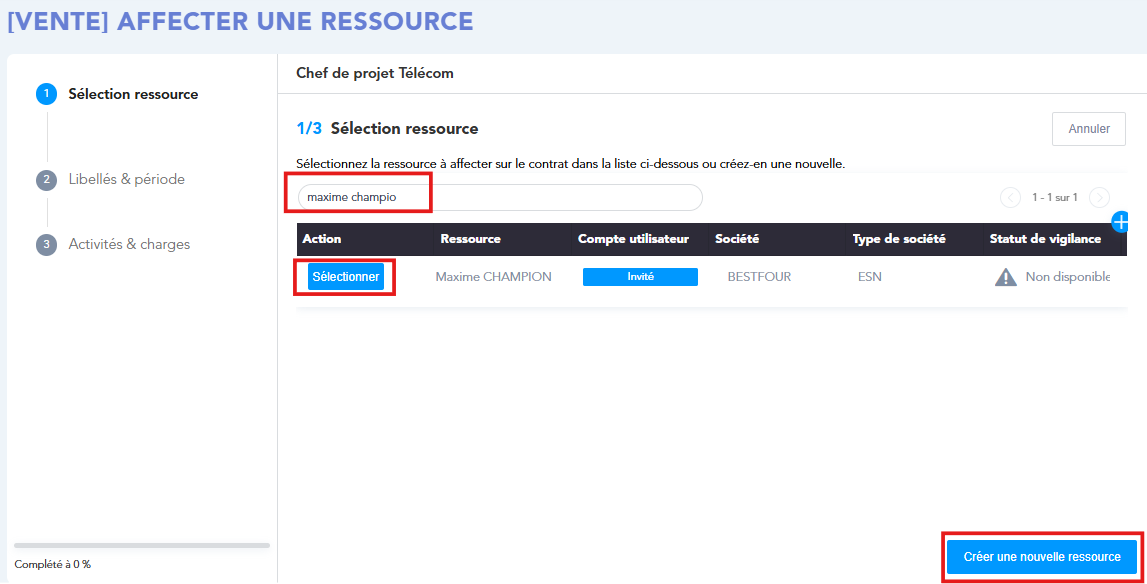Click the warning triangle vigilance icon
This screenshot has height=584, width=1147.
1005,277
